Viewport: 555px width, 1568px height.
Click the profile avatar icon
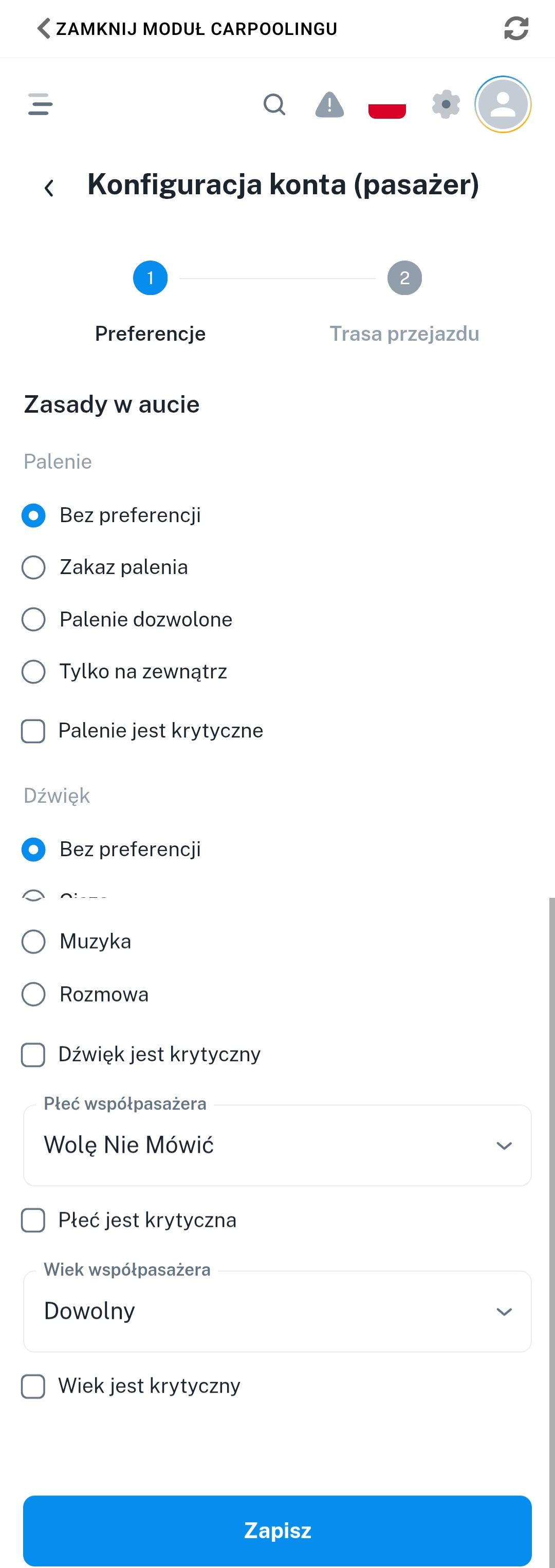[503, 104]
